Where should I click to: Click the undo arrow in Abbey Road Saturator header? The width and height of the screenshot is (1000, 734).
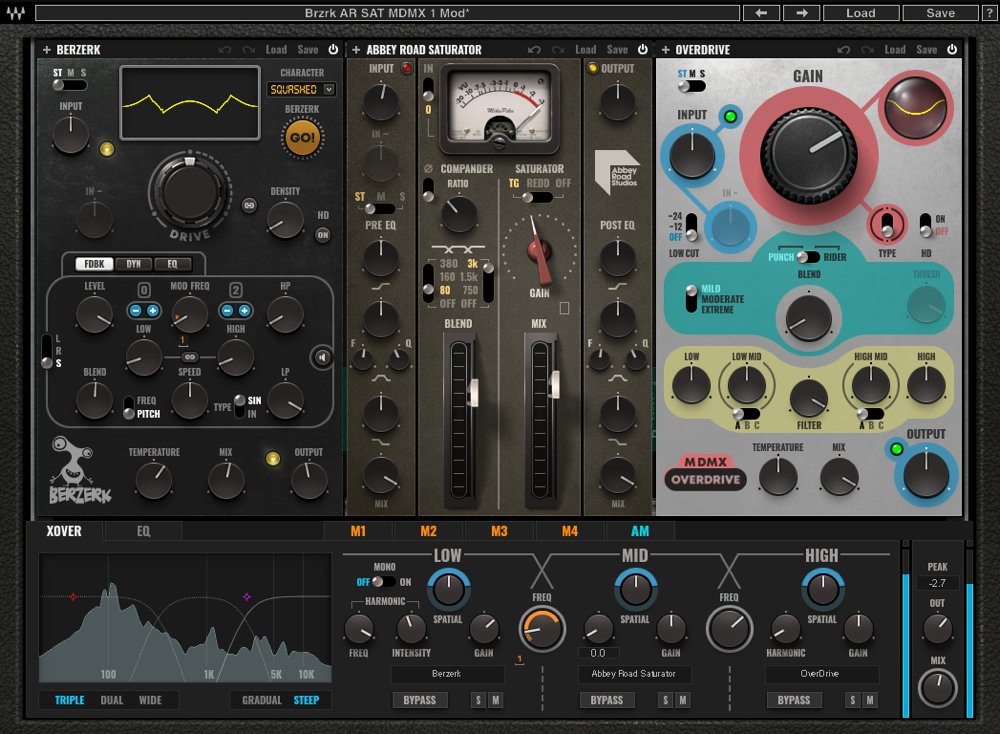(x=533, y=49)
